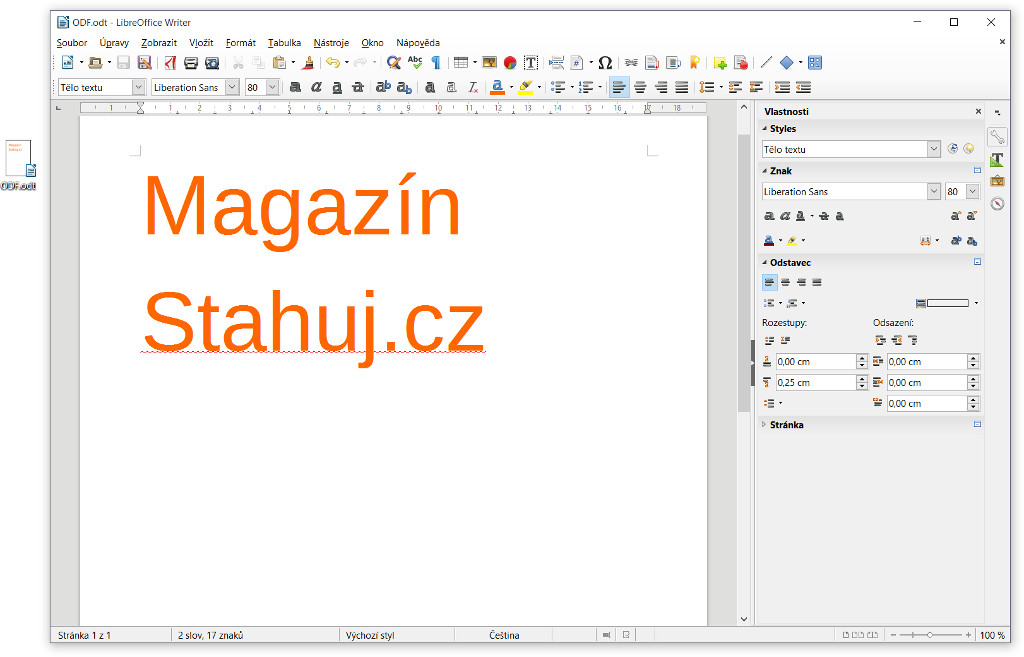The width and height of the screenshot is (1024, 657).
Task: Open the Nástroje menu
Action: pyautogui.click(x=331, y=43)
